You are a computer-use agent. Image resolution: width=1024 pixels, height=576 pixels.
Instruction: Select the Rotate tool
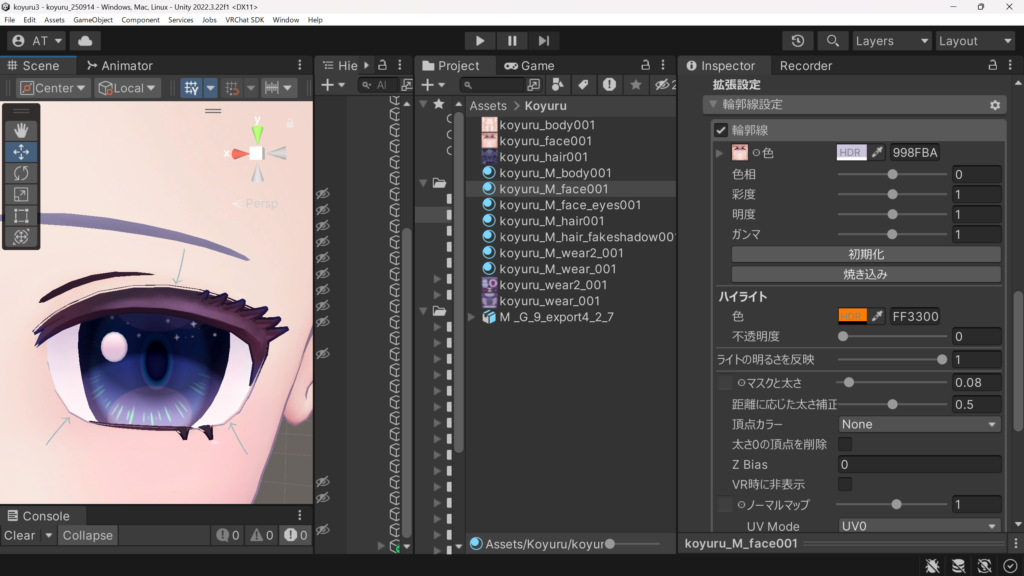[21, 173]
